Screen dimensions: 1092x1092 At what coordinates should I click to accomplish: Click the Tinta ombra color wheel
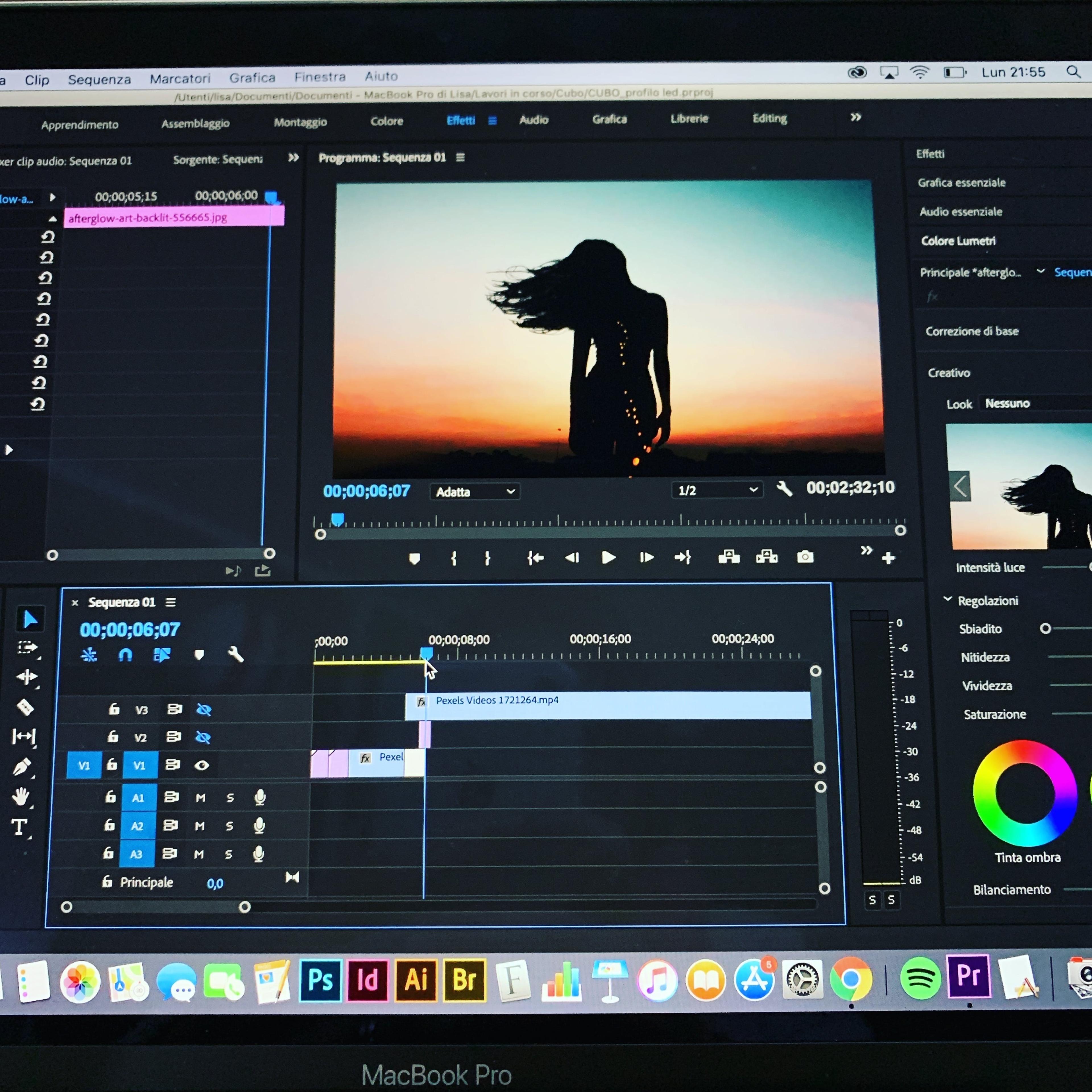point(1025,793)
